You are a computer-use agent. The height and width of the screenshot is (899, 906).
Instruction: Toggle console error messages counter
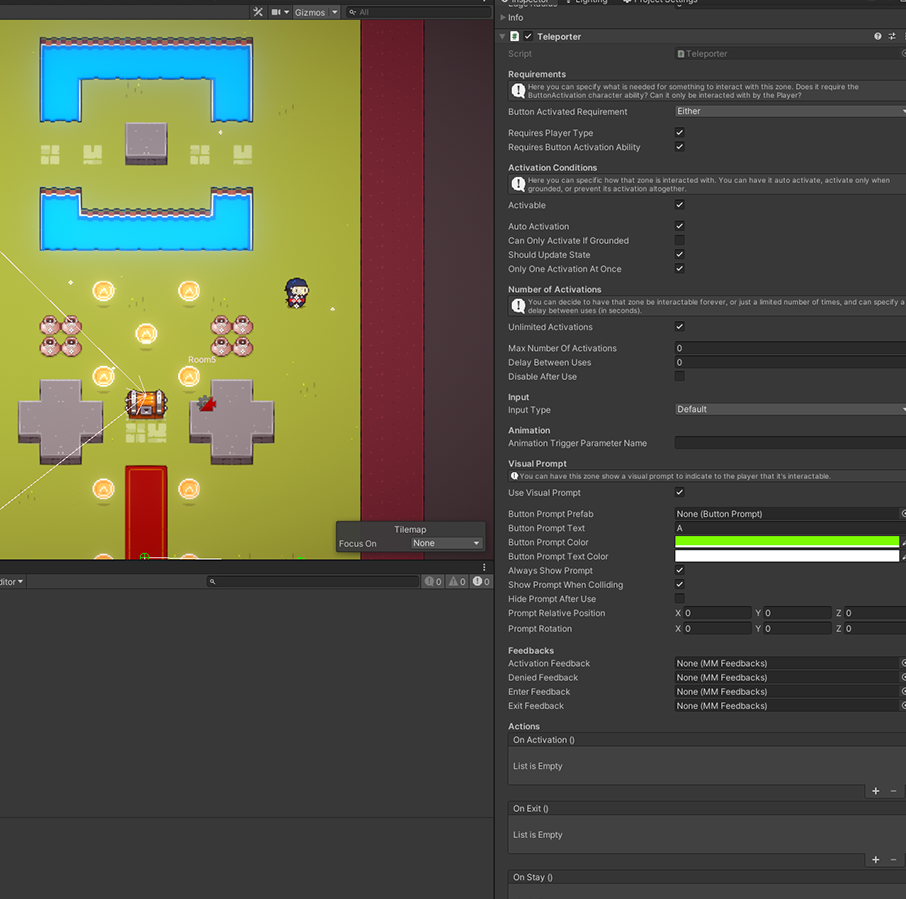tap(481, 582)
